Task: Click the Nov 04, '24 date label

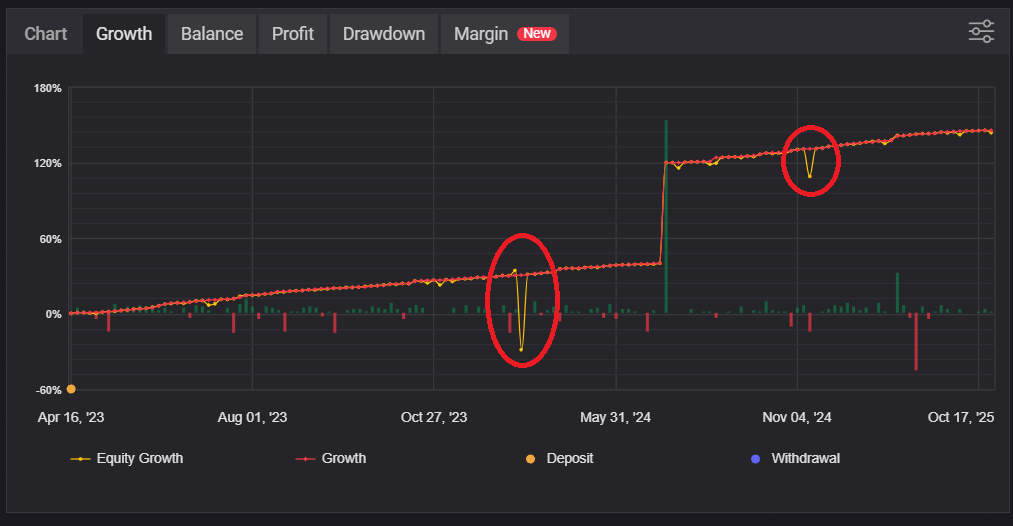Action: 797,417
